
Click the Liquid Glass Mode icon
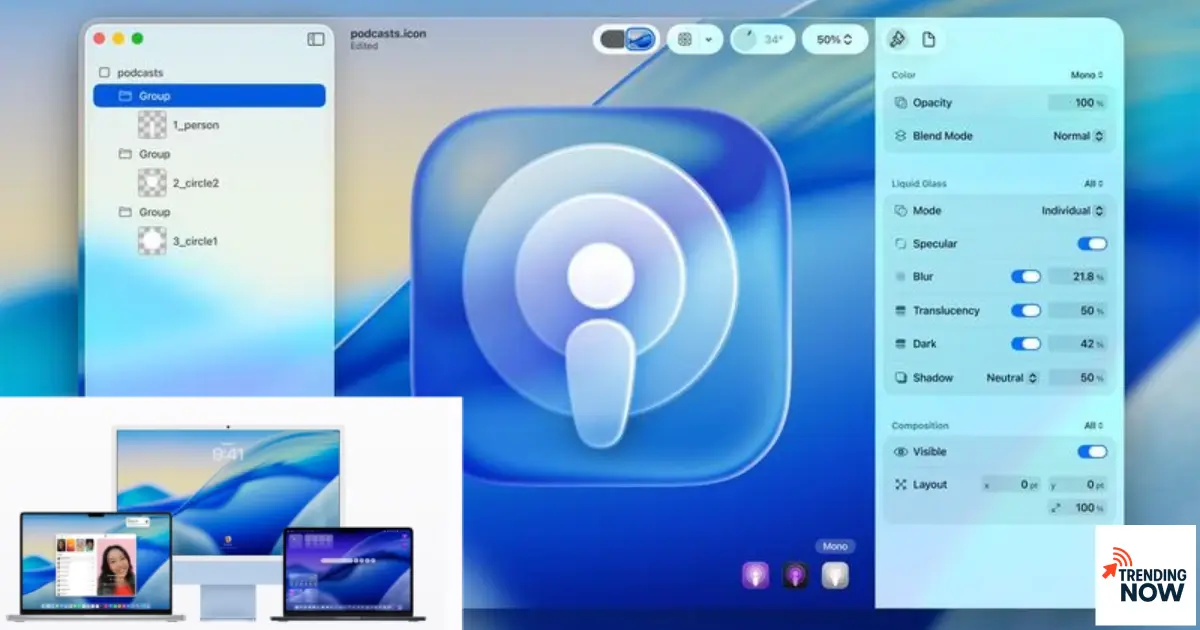click(x=900, y=211)
